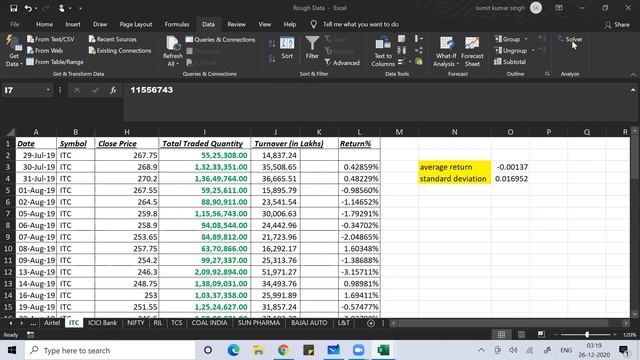Open the Page Layout tab
640x360 pixels.
(136, 24)
